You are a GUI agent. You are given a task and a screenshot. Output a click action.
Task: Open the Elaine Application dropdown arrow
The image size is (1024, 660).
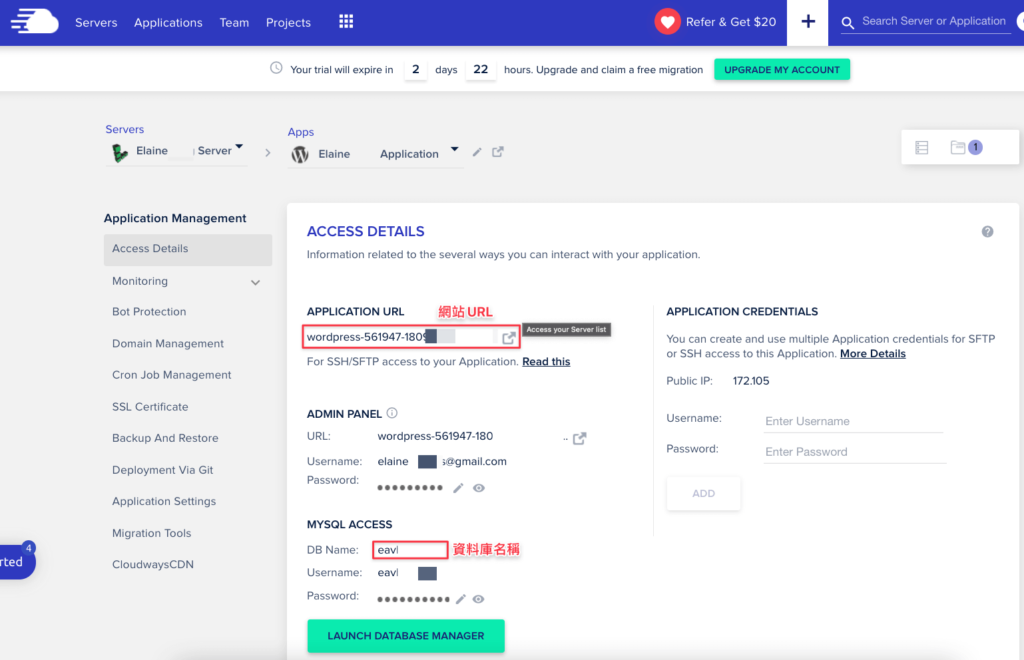tap(455, 149)
